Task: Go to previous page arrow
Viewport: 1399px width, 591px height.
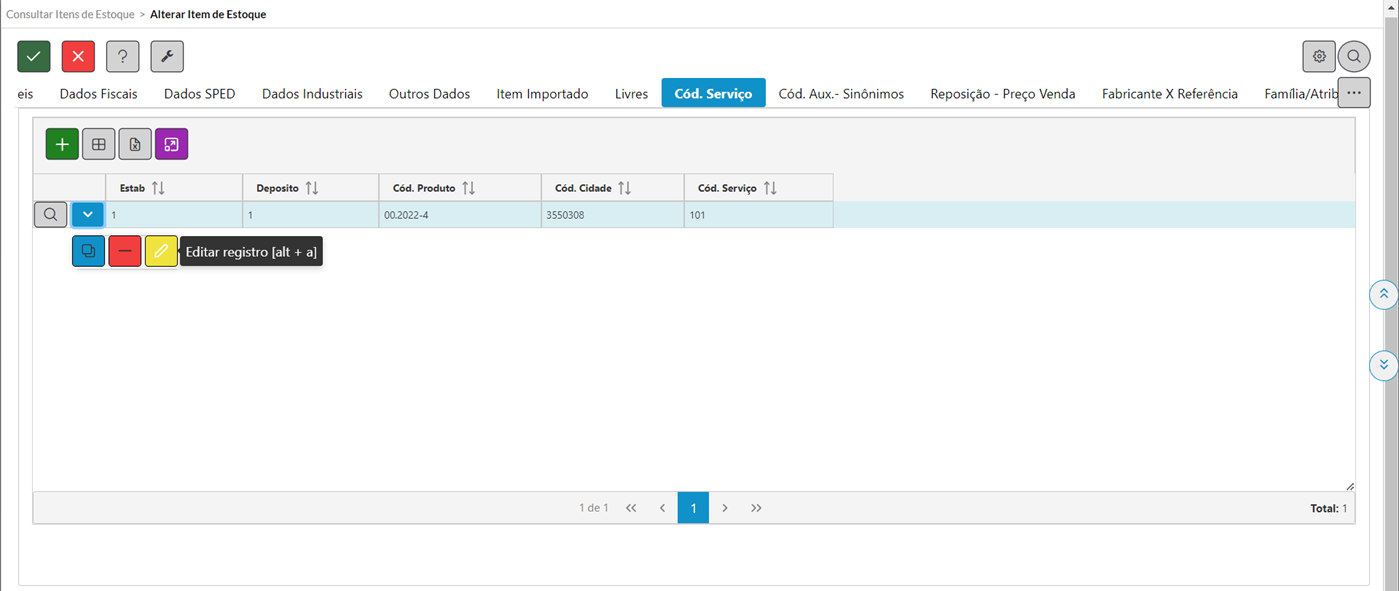Action: coord(662,508)
